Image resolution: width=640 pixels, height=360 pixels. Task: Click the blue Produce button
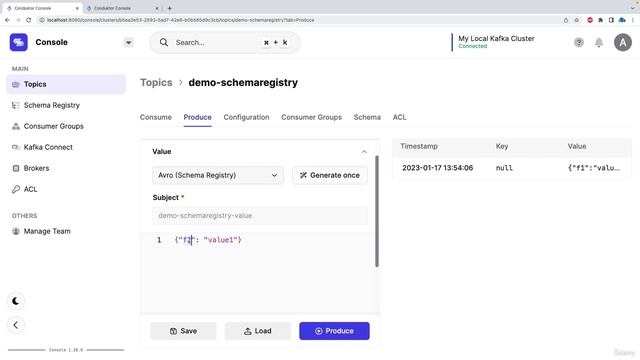pyautogui.click(x=334, y=331)
